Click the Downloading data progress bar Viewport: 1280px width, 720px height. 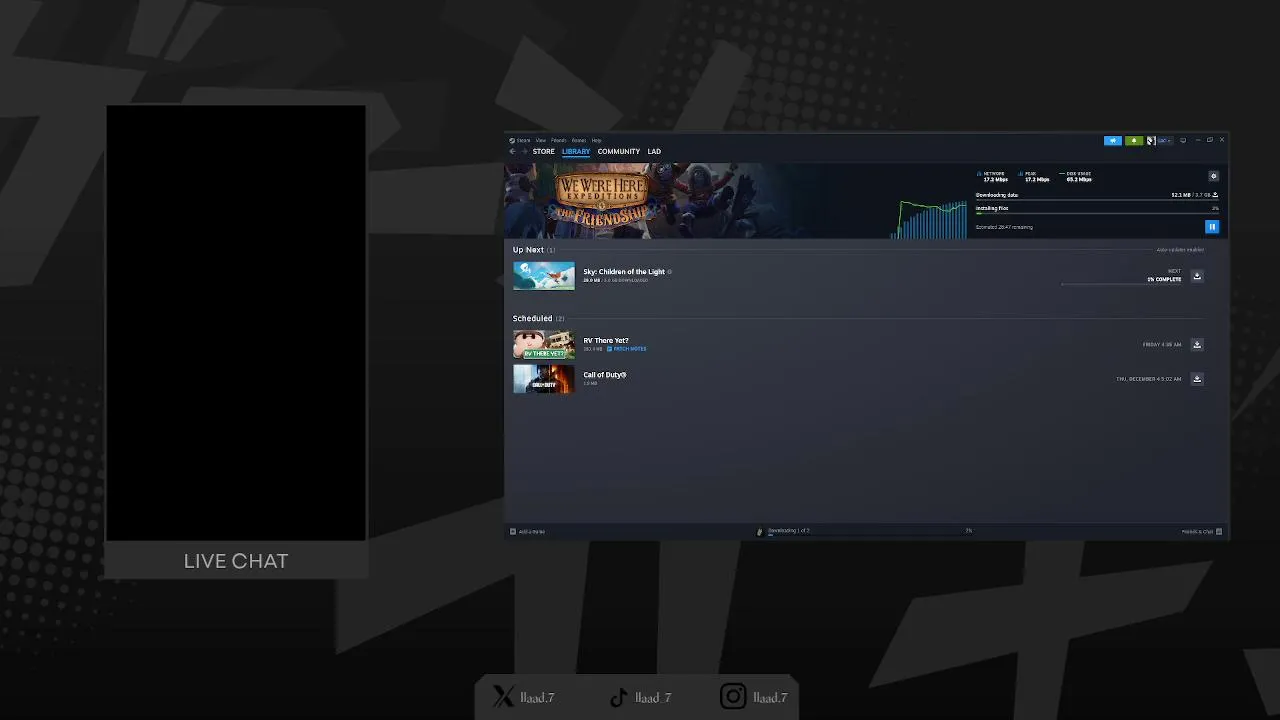pyautogui.click(x=1097, y=200)
